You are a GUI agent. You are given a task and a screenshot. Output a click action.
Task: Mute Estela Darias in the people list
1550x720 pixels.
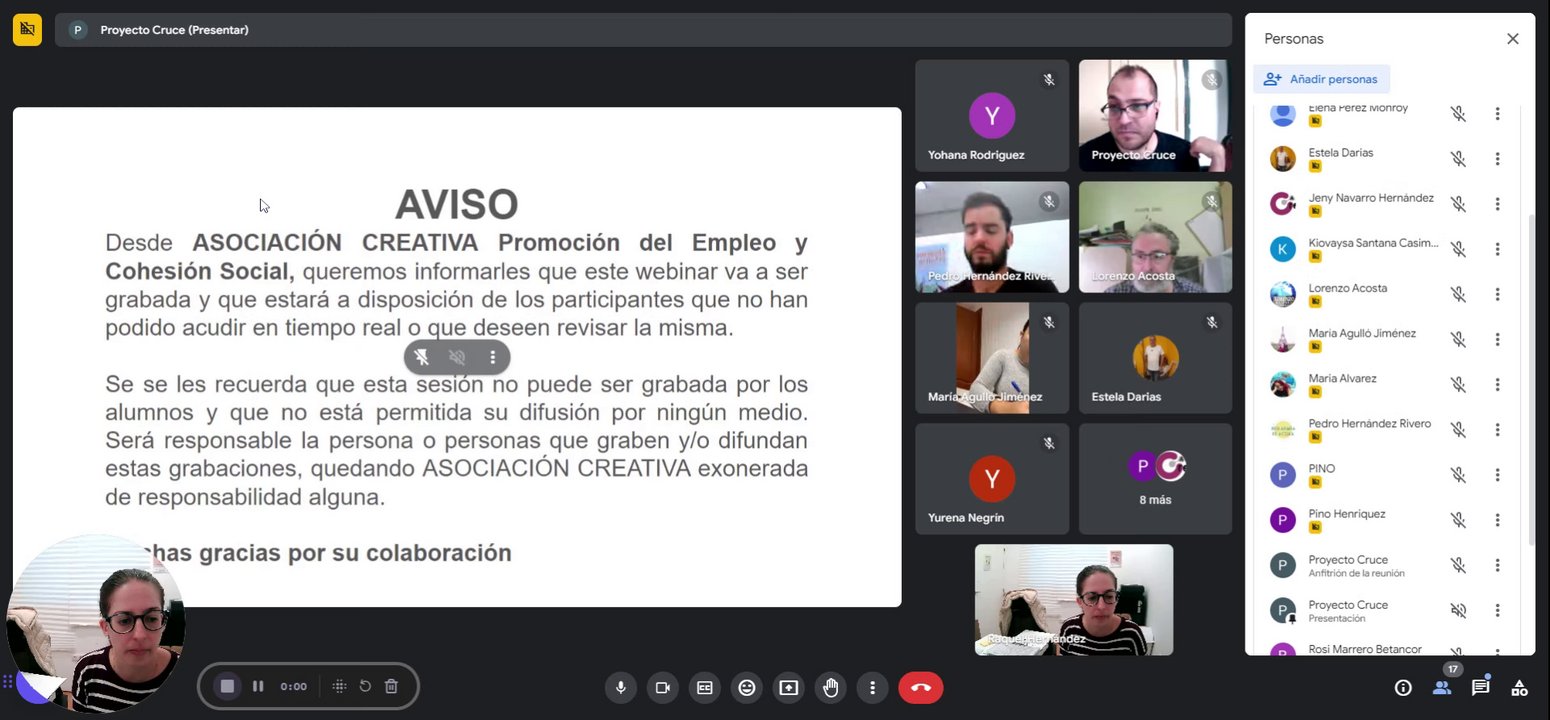click(1458, 159)
